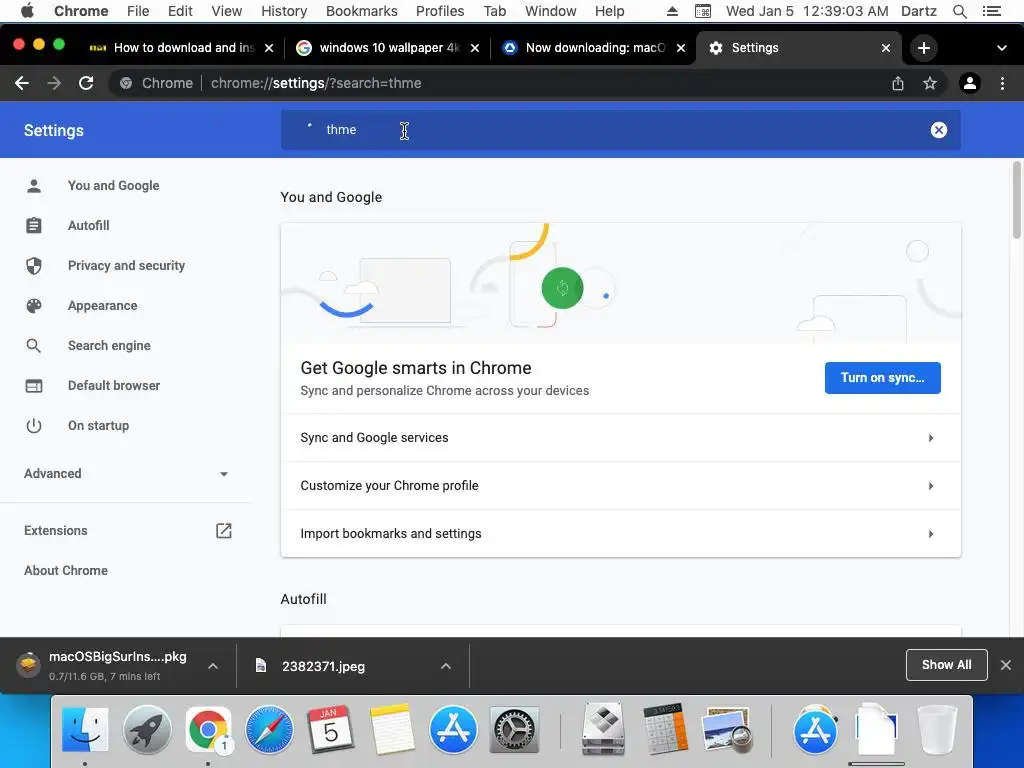
Task: Go to Privacy and security settings
Action: pos(127,265)
